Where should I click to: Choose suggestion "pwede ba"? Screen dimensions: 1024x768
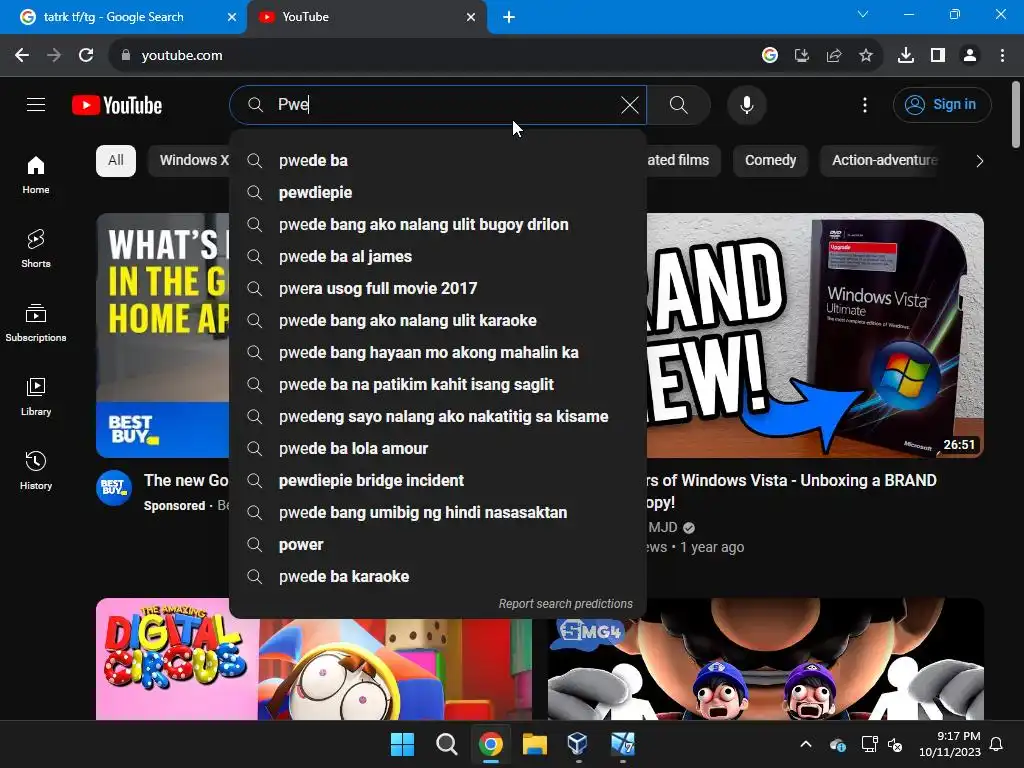click(x=438, y=161)
